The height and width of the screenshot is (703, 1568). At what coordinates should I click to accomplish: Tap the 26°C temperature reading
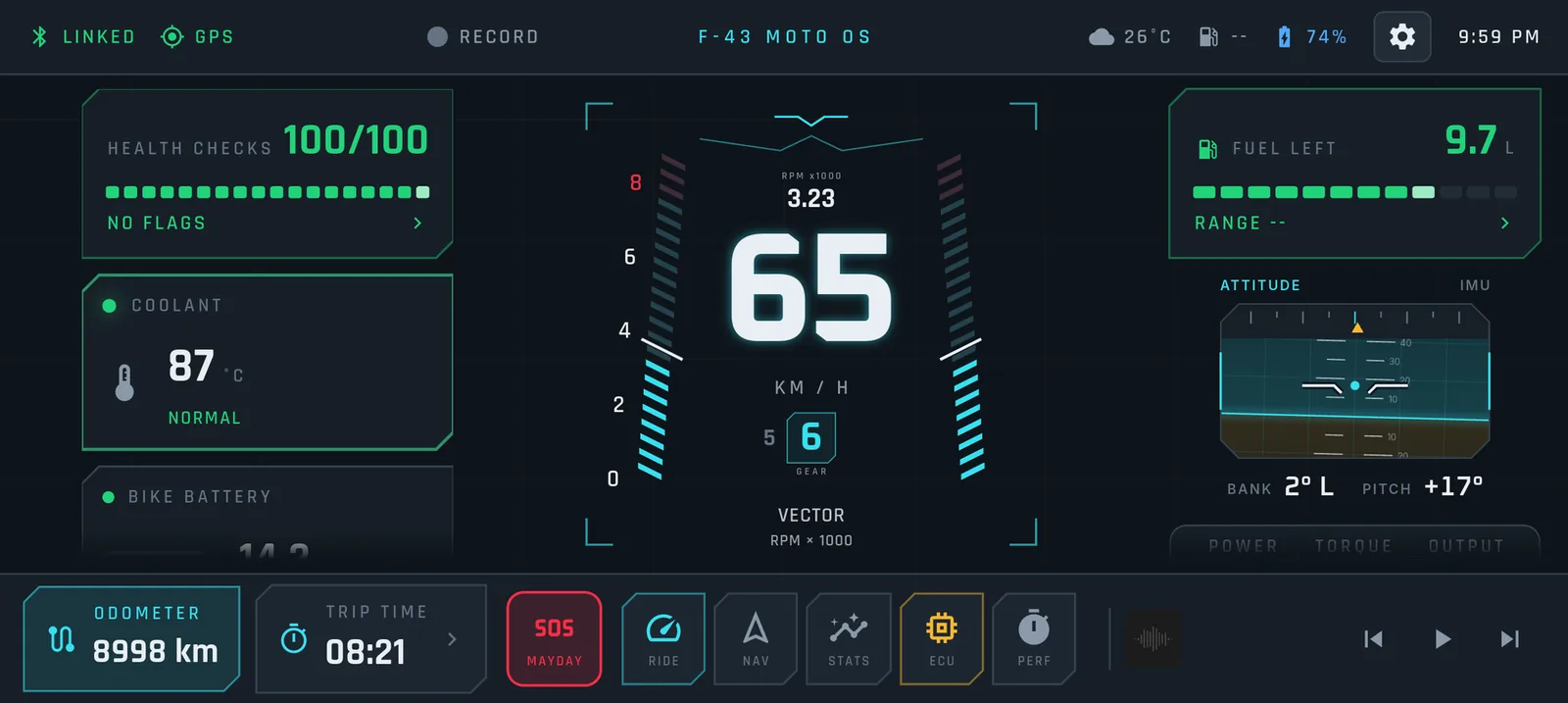tap(1148, 37)
